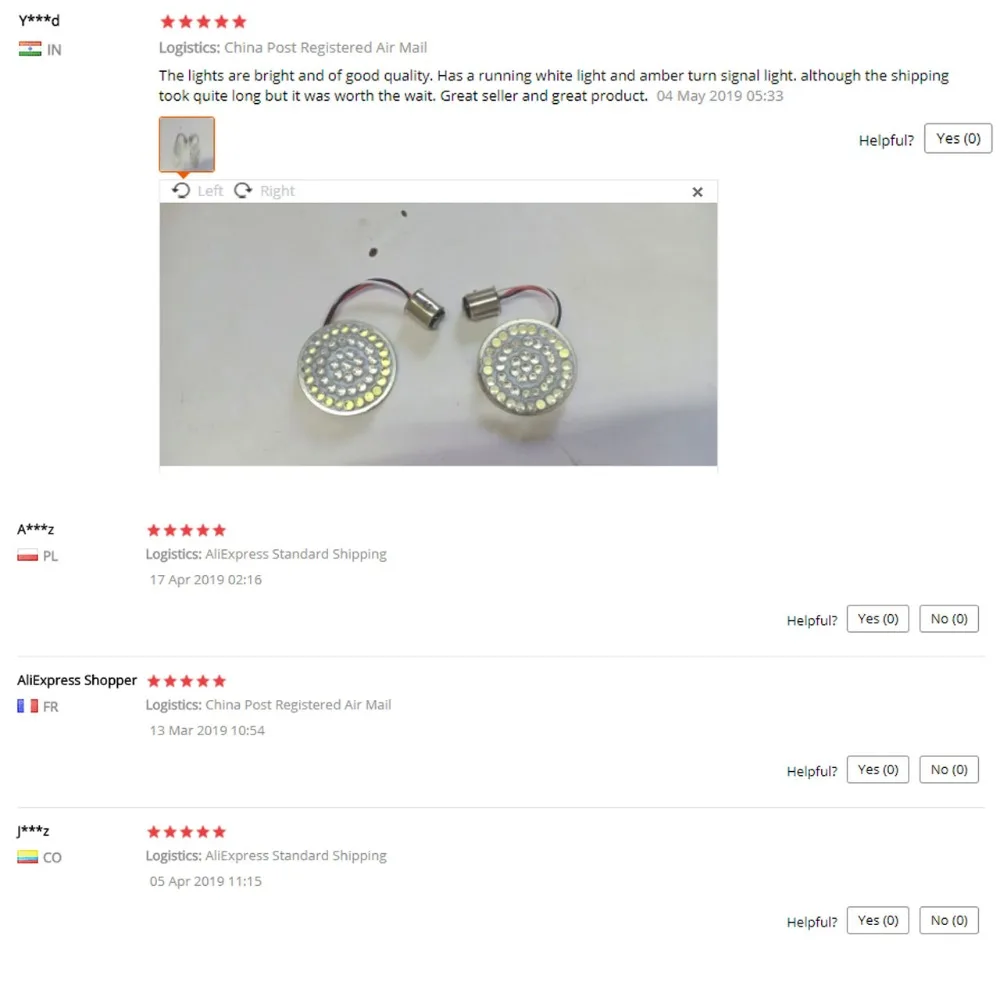Viewport: 1000px width, 1000px height.
Task: Click the five-star rating of Y***d
Action: point(203,22)
